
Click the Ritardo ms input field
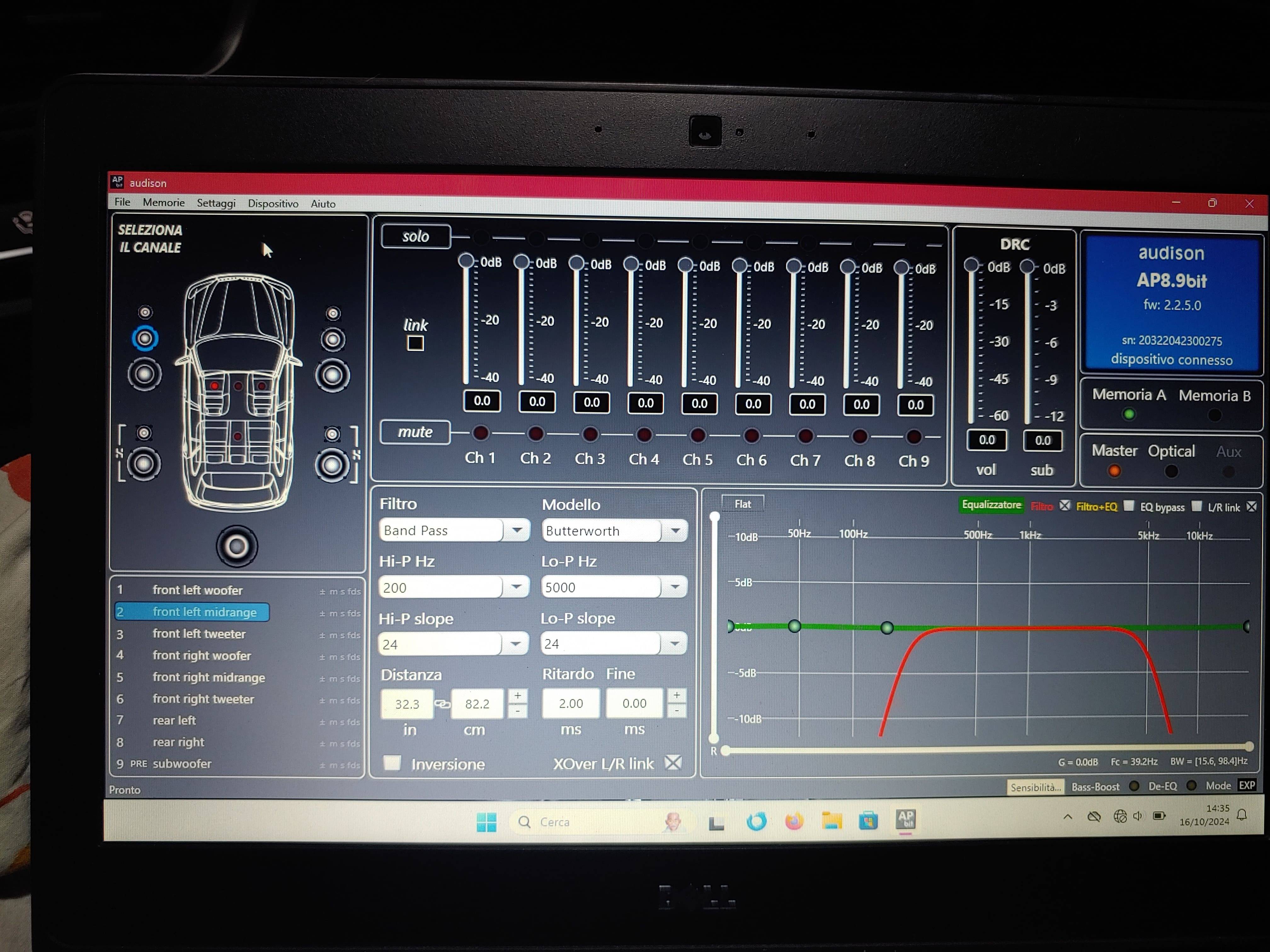point(571,703)
